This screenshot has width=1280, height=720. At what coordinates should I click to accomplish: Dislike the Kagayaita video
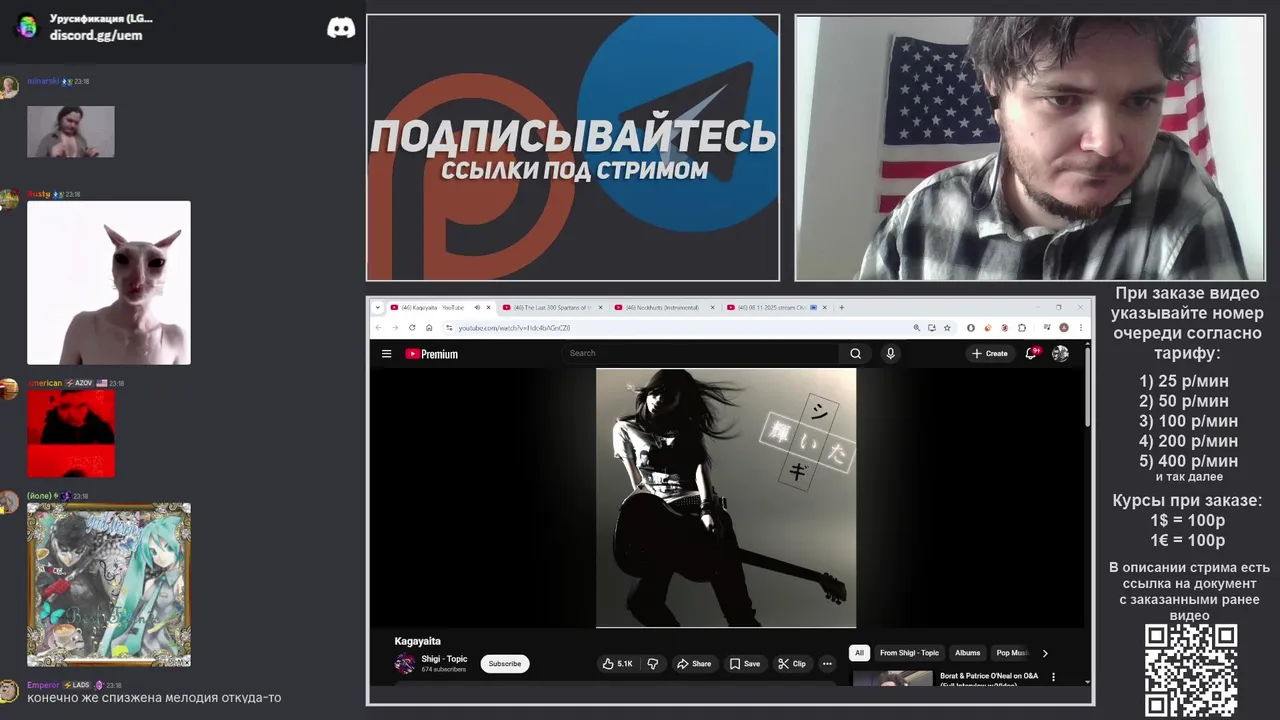coord(653,663)
